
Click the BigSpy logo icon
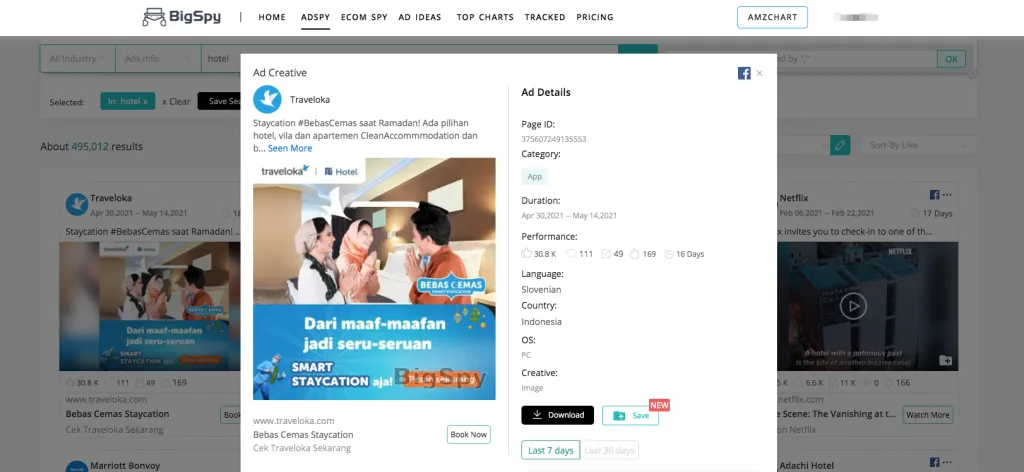(x=153, y=17)
